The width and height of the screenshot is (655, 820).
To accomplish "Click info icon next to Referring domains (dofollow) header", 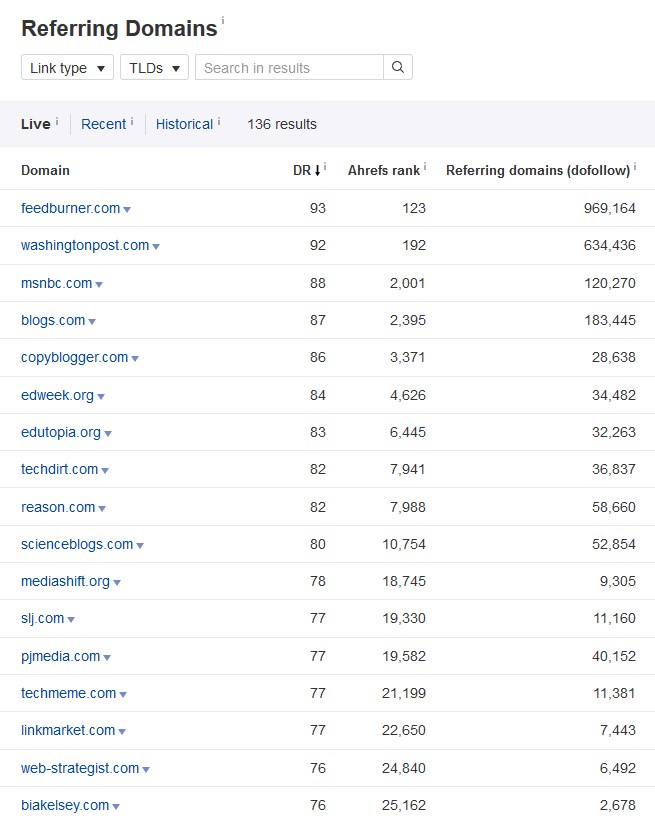I will pyautogui.click(x=635, y=167).
